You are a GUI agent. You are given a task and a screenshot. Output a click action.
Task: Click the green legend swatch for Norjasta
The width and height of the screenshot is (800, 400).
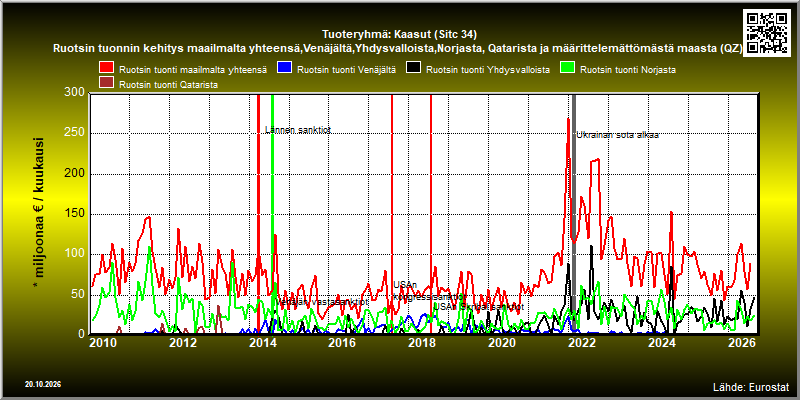click(x=568, y=68)
